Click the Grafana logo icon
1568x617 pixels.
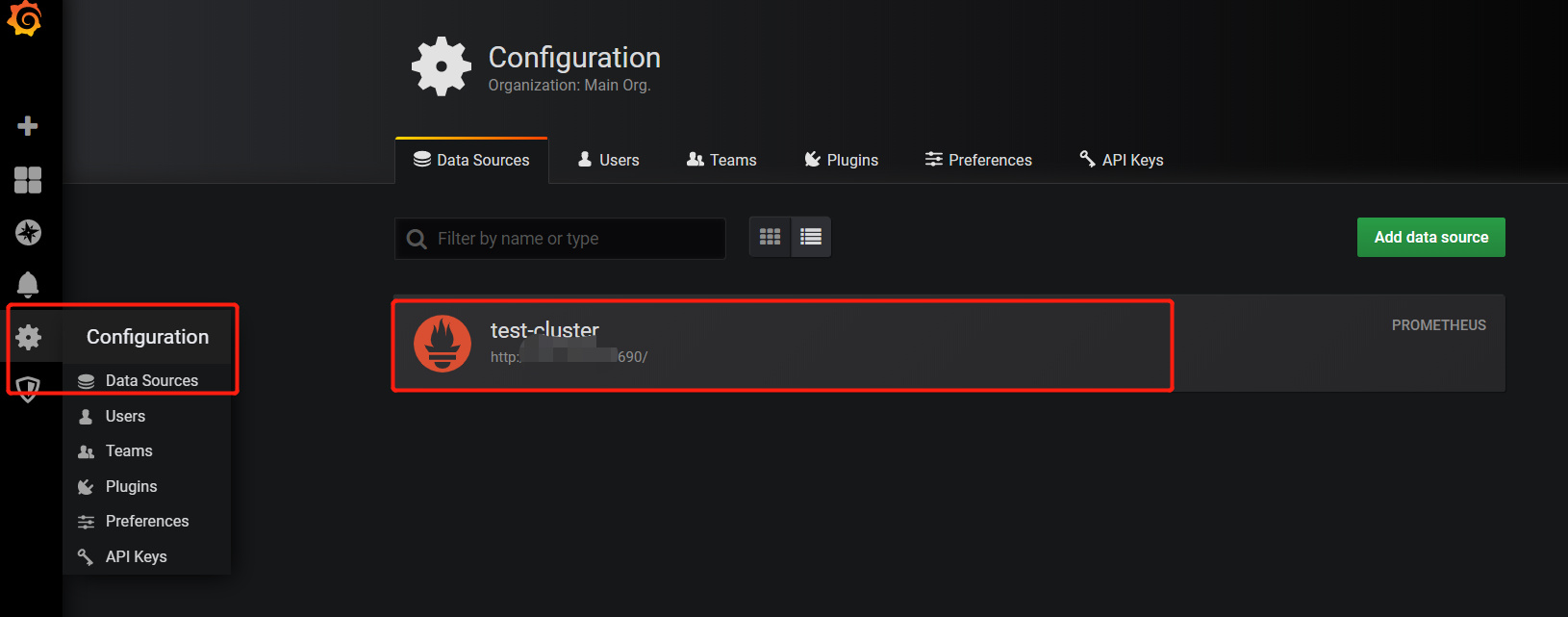[x=25, y=18]
